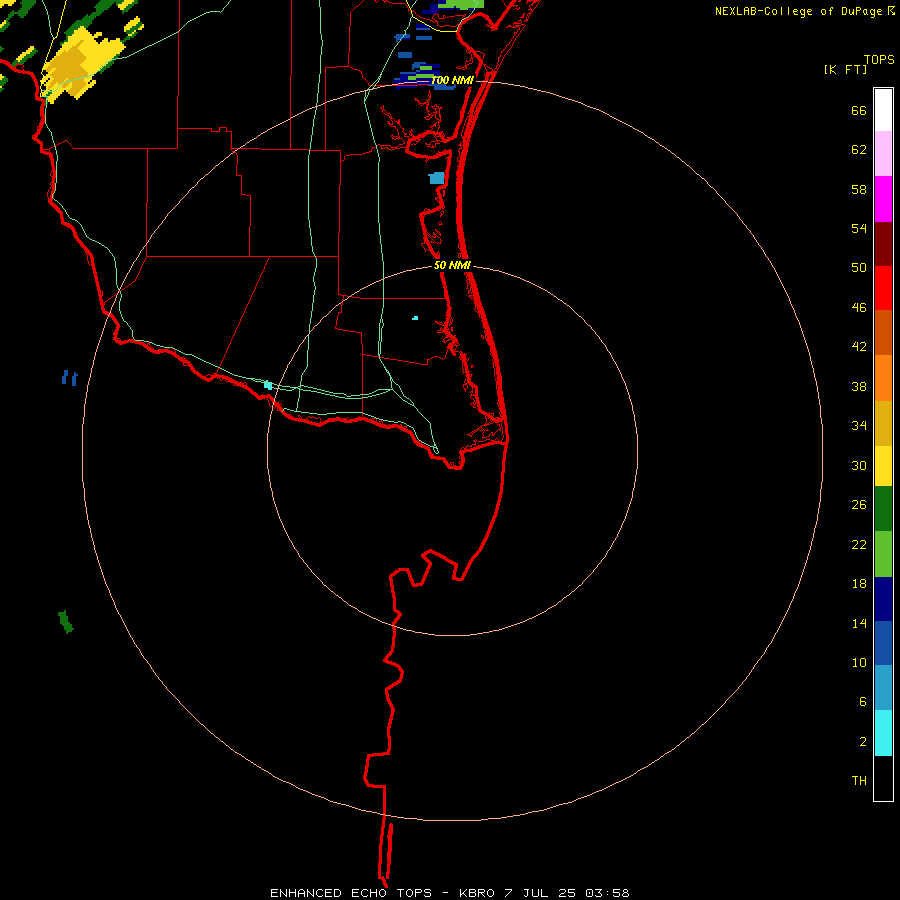
Task: Click the 26 legend value
Action: tap(859, 505)
